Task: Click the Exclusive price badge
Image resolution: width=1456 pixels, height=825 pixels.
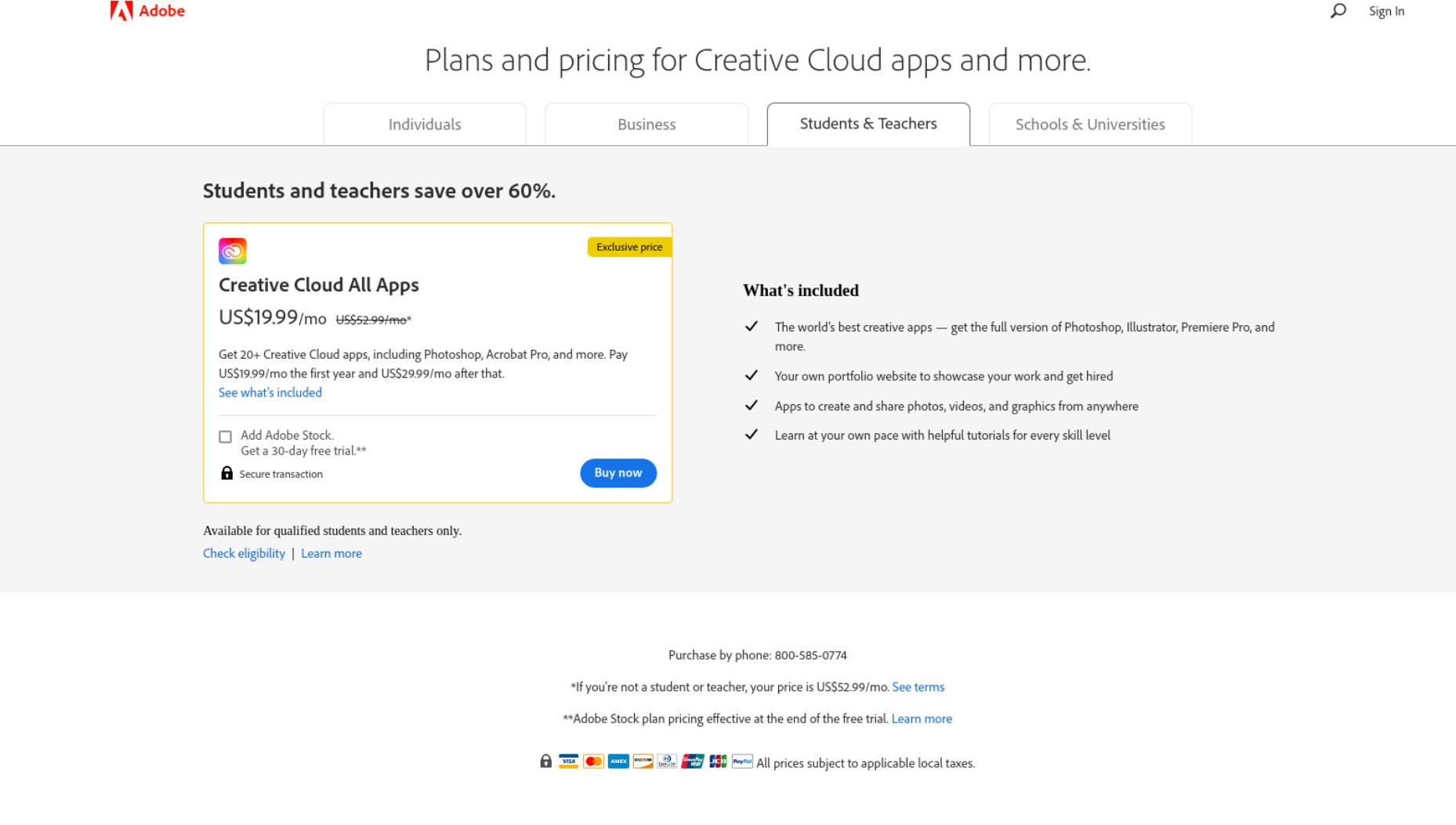Action: [629, 247]
